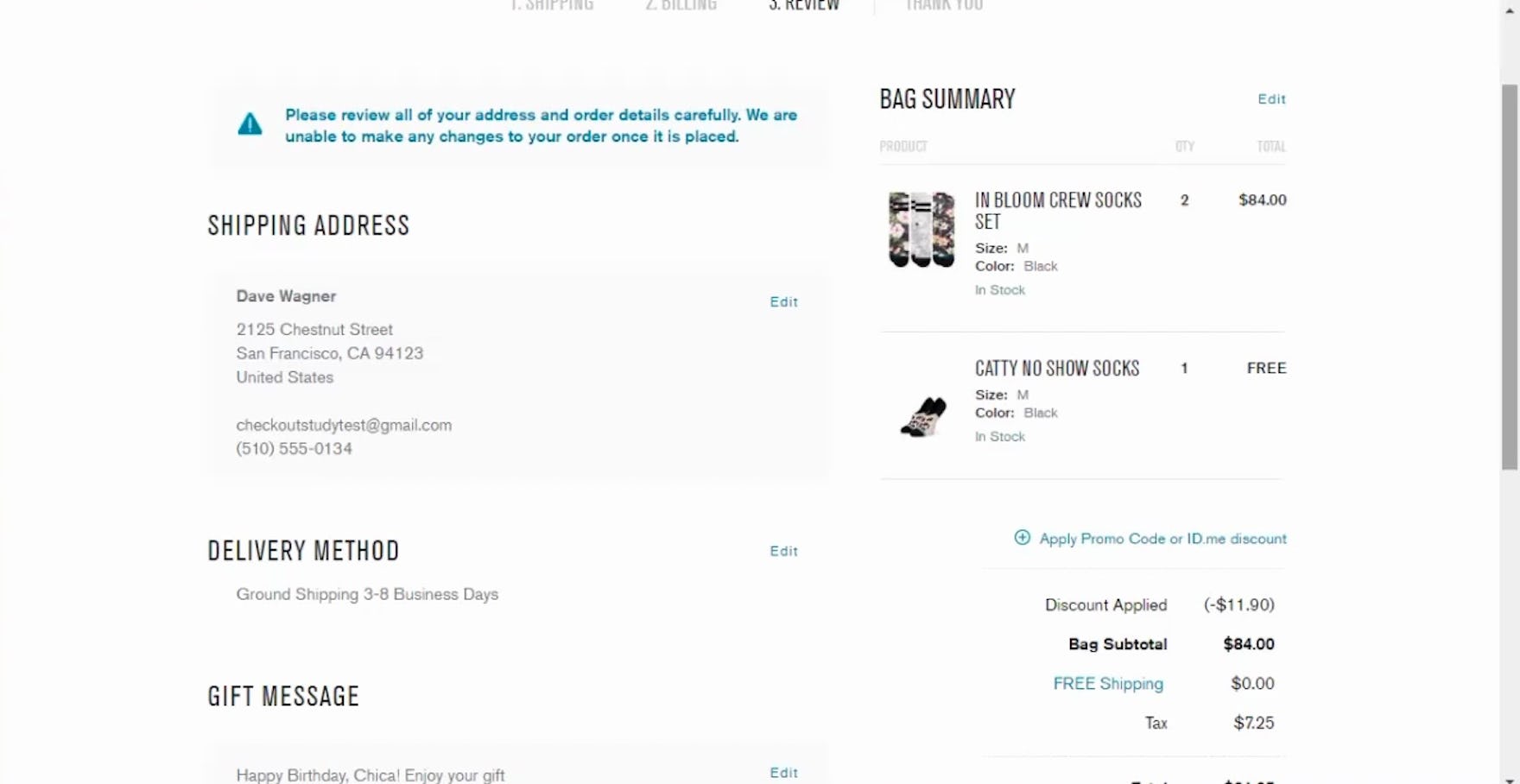
Task: Click the FREE Shipping link text
Action: (x=1108, y=684)
